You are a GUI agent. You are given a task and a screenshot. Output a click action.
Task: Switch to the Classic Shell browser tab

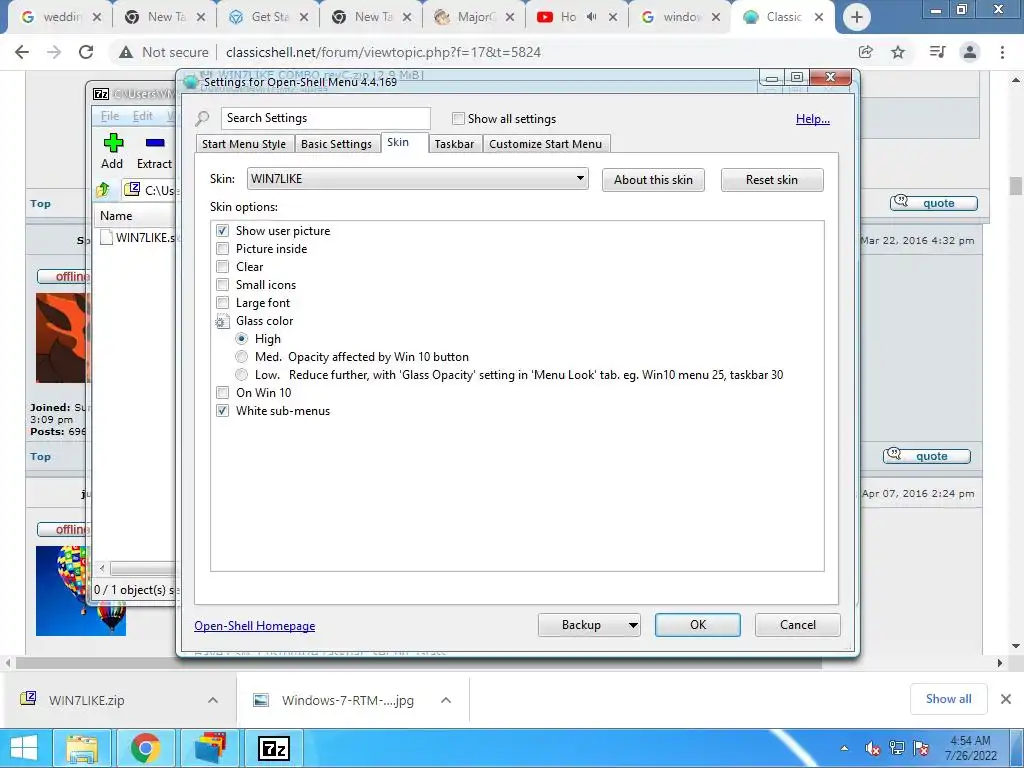coord(783,18)
